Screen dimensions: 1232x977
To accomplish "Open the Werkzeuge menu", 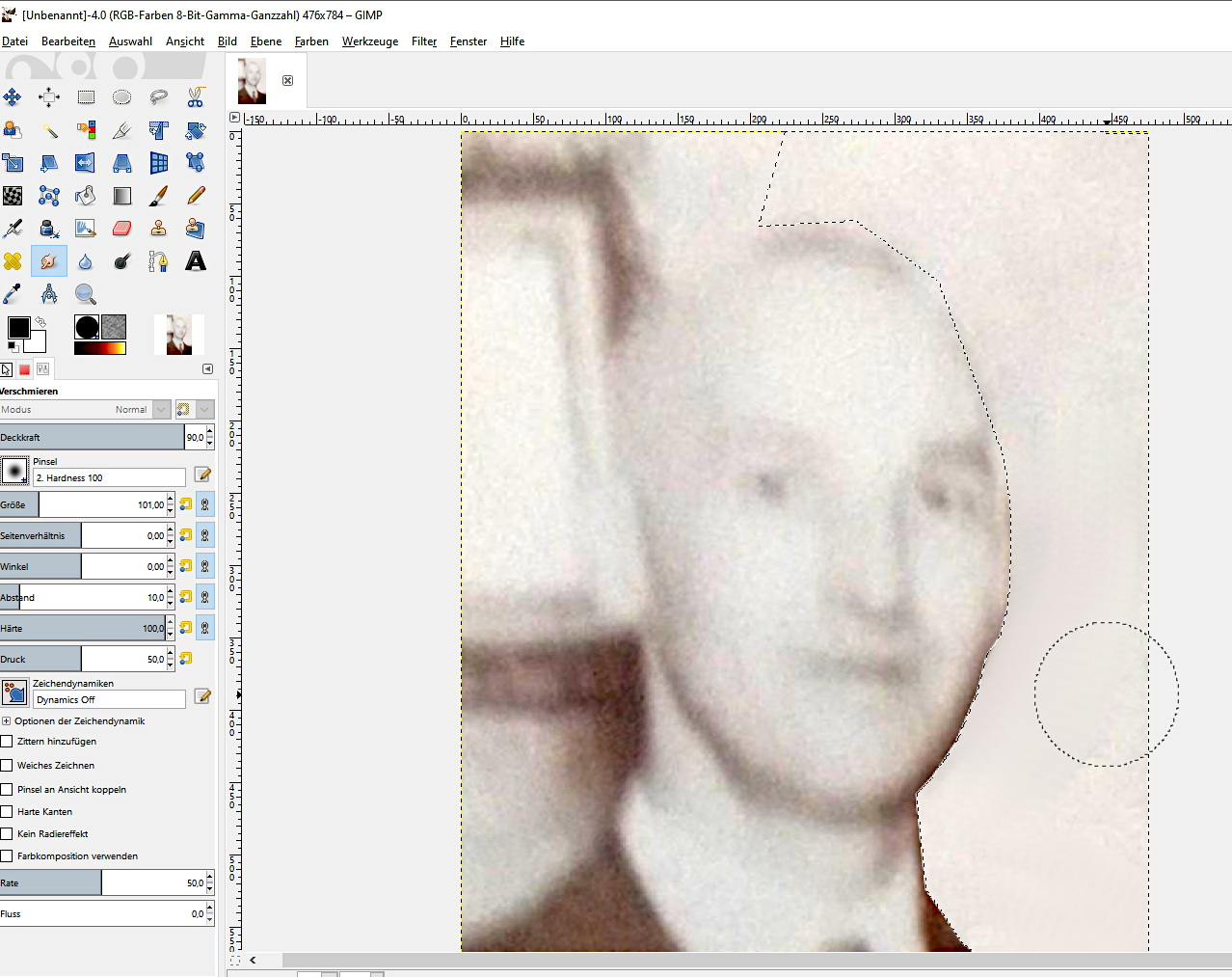I will click(x=369, y=41).
